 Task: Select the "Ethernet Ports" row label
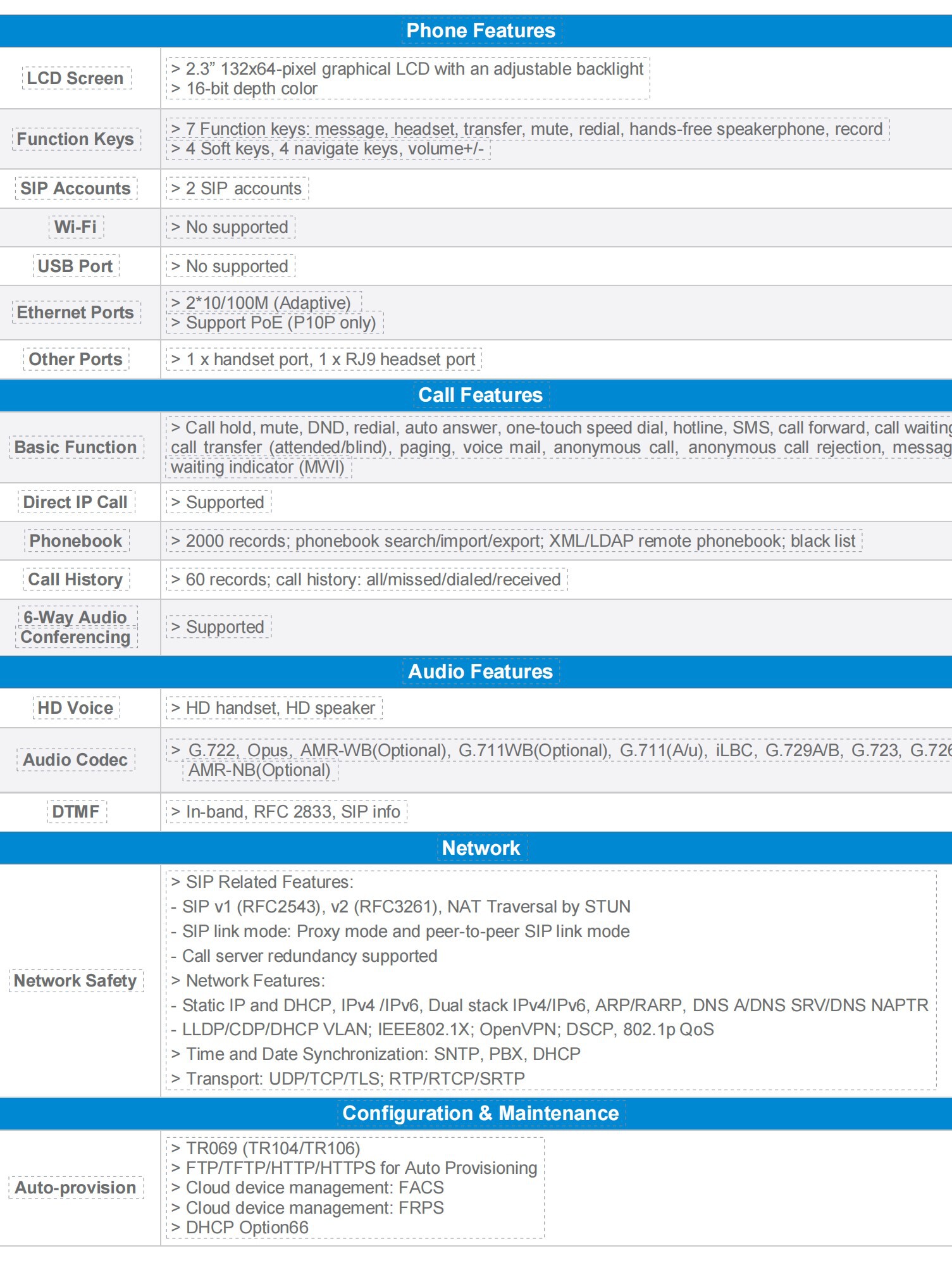[76, 312]
